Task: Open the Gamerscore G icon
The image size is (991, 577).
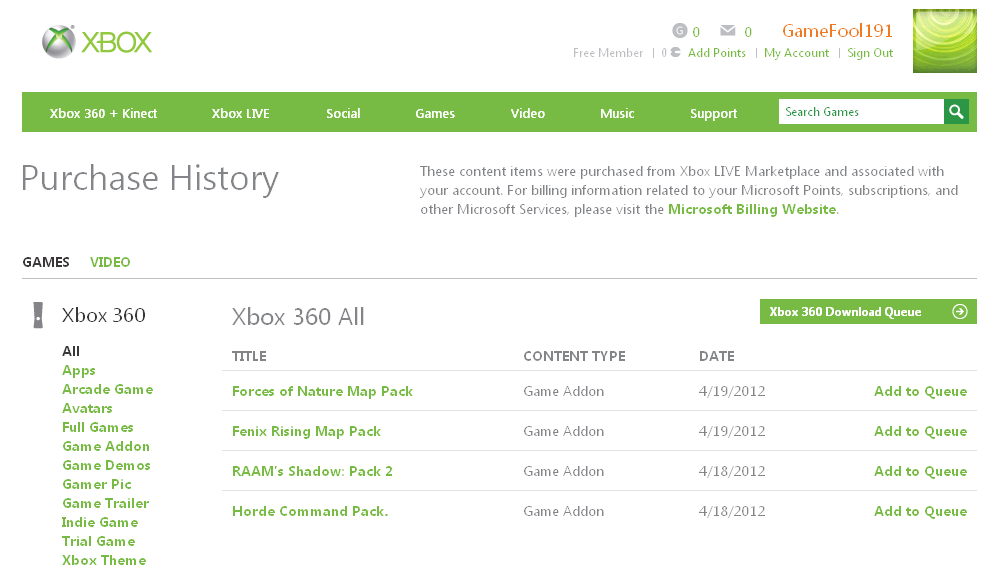Action: [679, 30]
